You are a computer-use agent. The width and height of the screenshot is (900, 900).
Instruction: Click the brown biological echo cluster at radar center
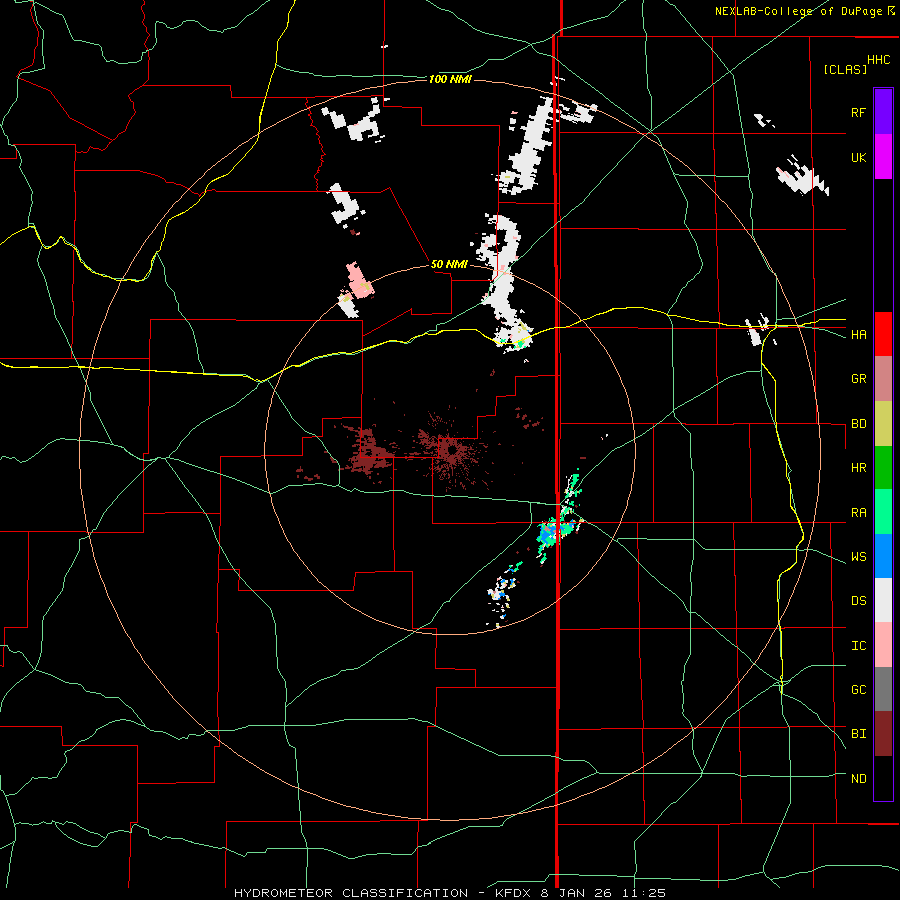tap(452, 451)
